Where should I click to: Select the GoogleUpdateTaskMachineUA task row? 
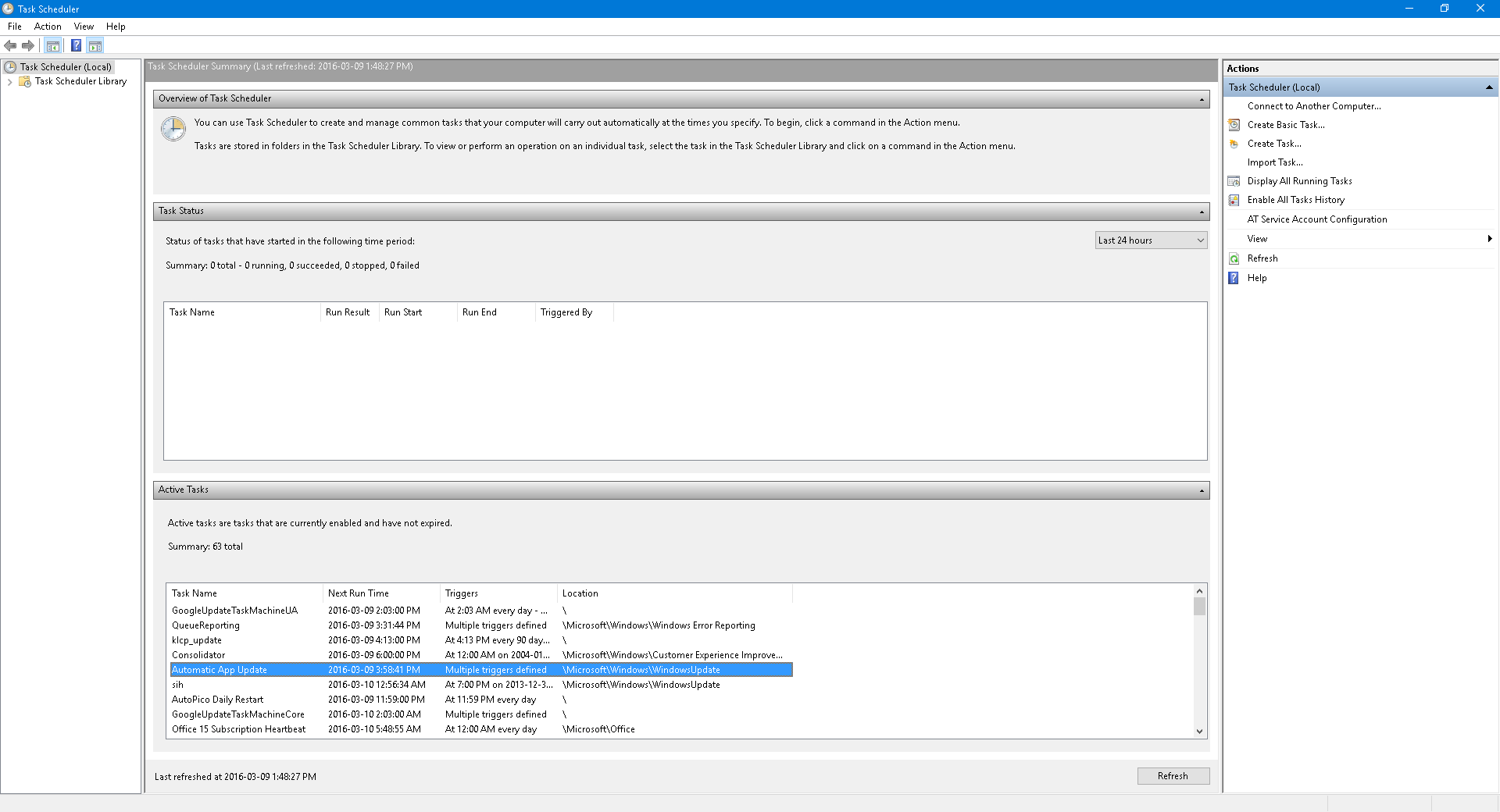click(x=481, y=611)
